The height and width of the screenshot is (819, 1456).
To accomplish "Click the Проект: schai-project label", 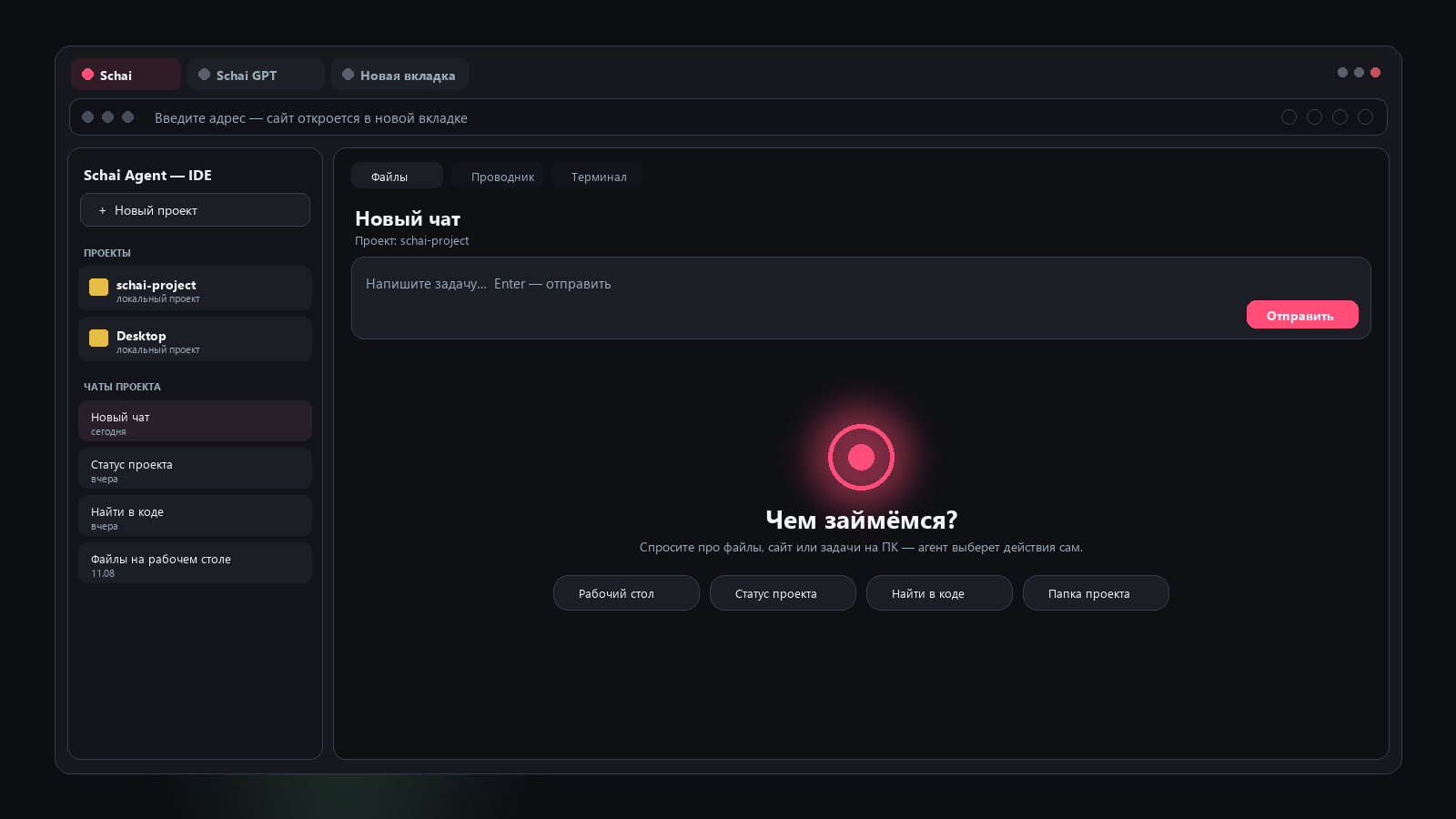I will pyautogui.click(x=411, y=241).
